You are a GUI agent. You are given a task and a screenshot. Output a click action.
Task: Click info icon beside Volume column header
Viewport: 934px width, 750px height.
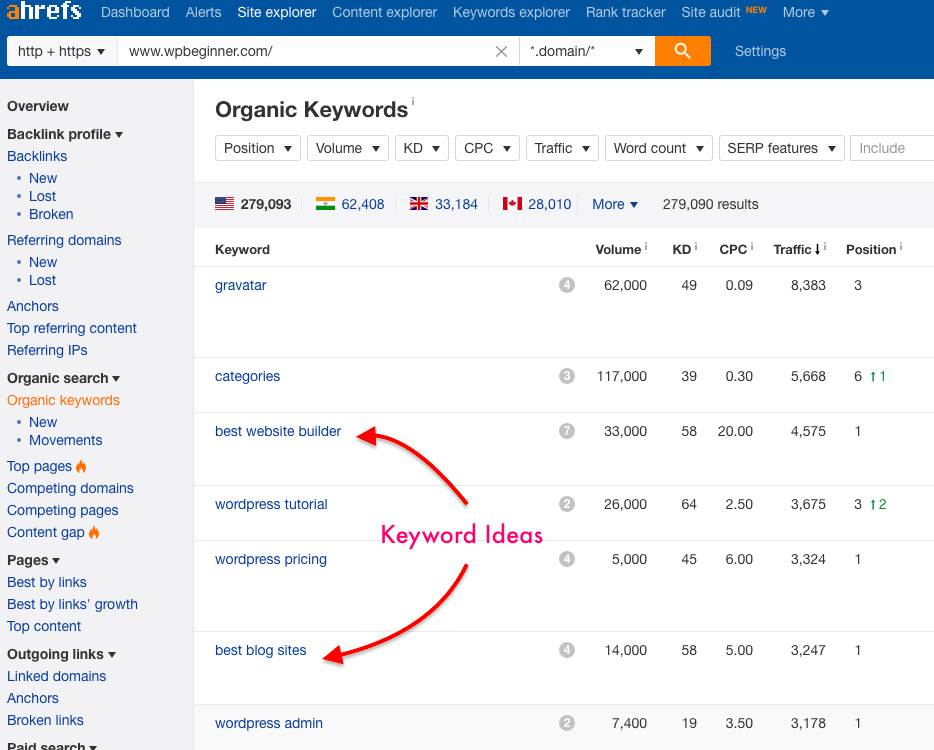pyautogui.click(x=646, y=246)
